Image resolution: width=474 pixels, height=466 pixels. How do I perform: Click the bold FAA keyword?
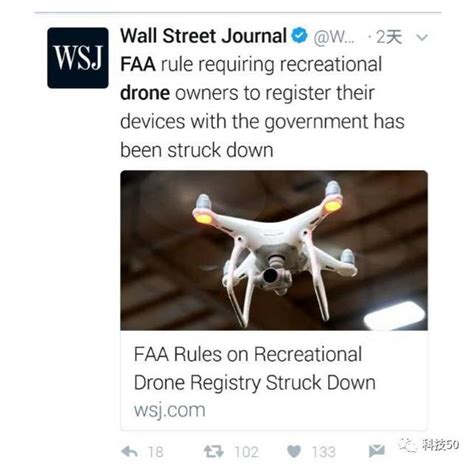(x=138, y=64)
